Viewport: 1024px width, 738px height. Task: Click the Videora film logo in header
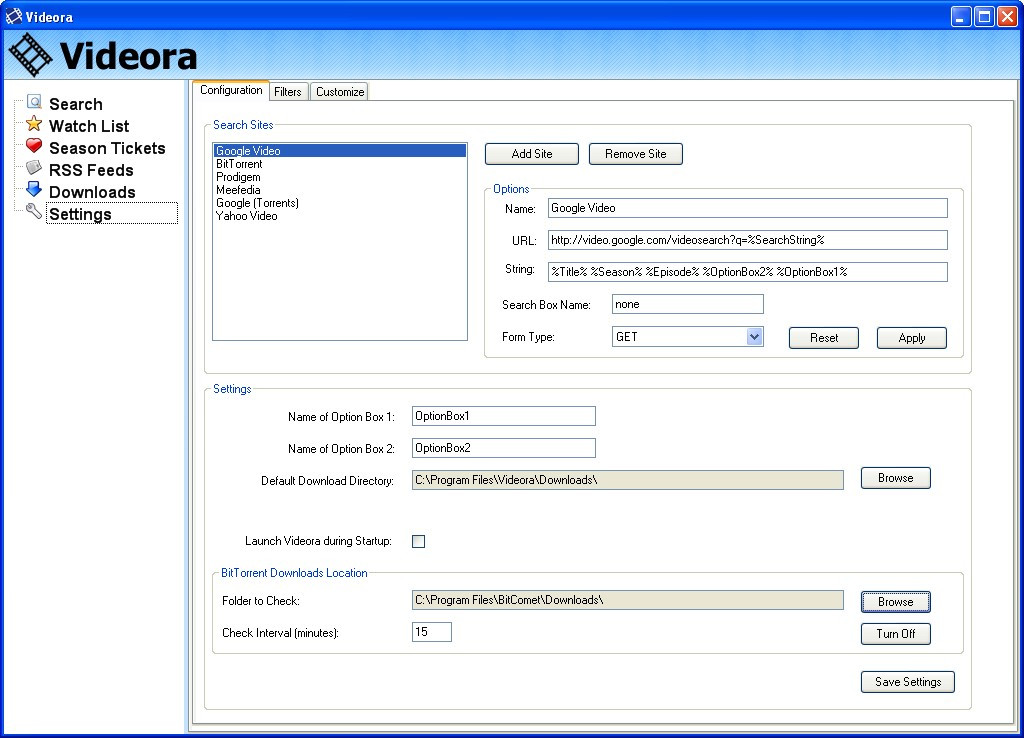[30, 56]
